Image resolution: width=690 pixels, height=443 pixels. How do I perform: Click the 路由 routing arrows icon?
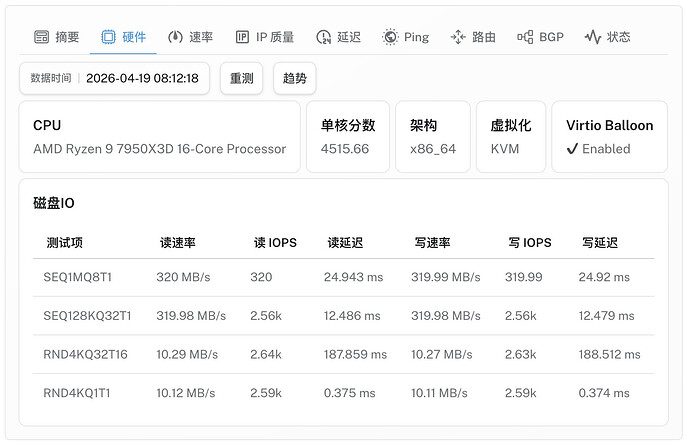(x=458, y=37)
